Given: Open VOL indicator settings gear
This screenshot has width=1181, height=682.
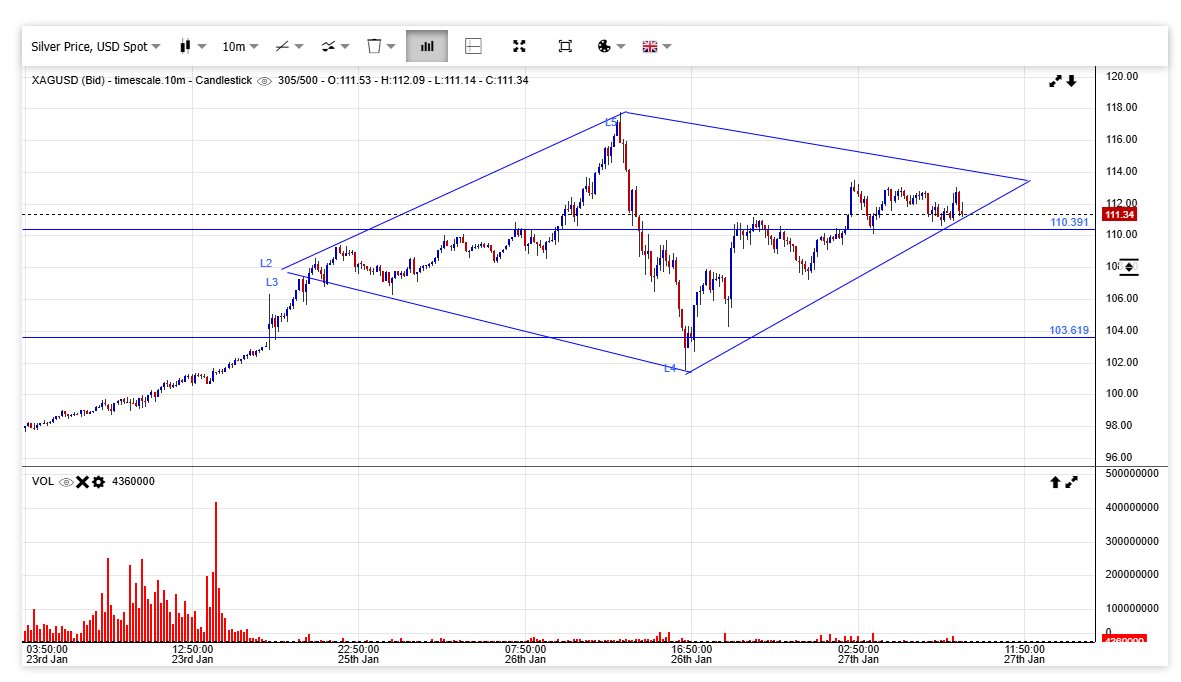Looking at the screenshot, I should click(x=98, y=482).
